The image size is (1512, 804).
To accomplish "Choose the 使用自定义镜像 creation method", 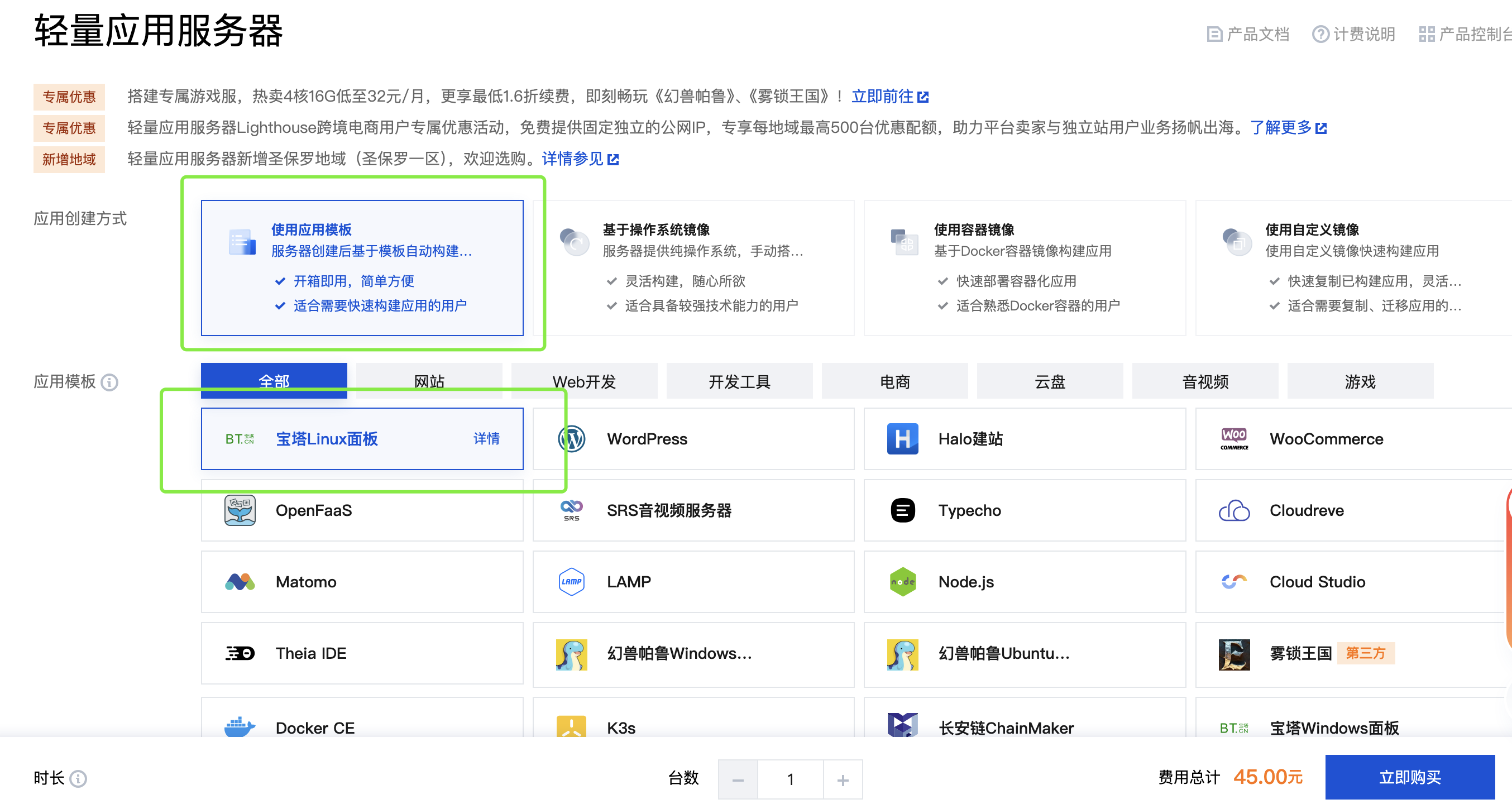I will (x=1353, y=267).
